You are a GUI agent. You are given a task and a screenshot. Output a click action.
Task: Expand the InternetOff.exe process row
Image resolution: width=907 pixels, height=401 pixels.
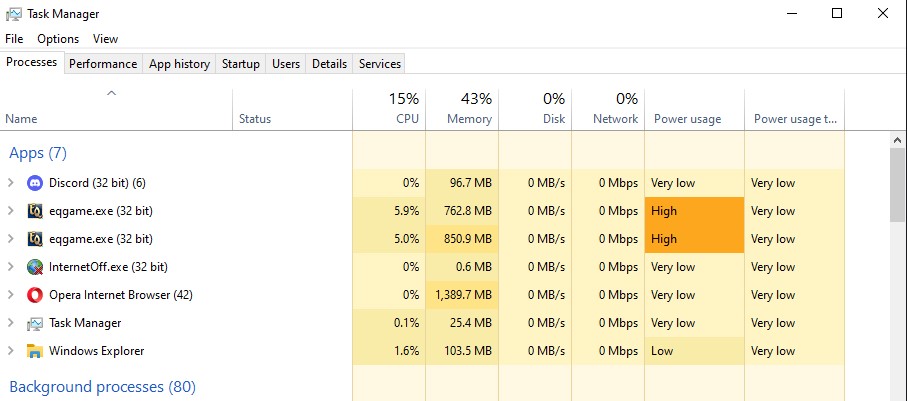(11, 267)
